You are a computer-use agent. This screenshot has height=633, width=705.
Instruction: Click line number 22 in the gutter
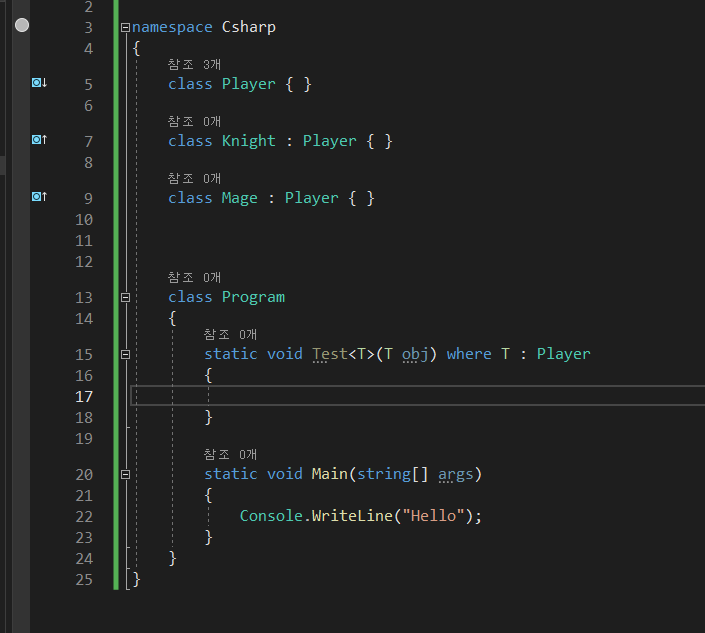tap(84, 517)
